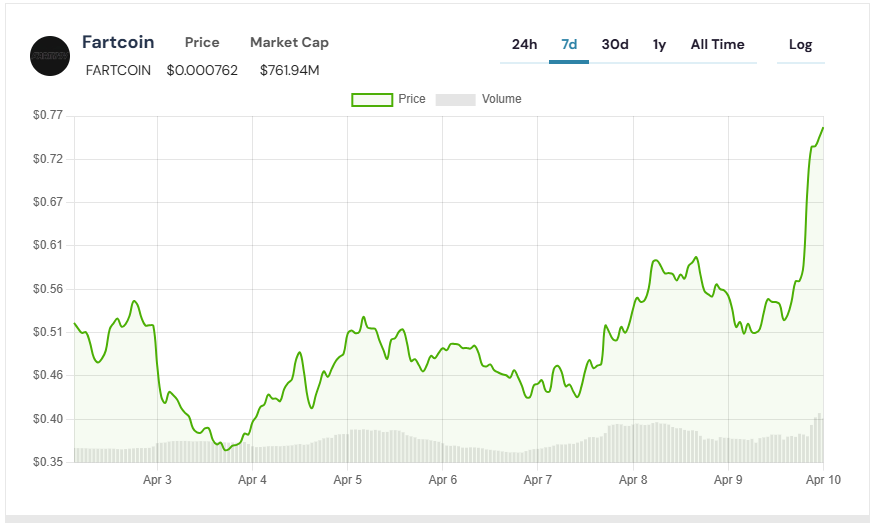Screen dimensions: 870x525
Task: Click the Apr 9 x-axis label
Action: click(728, 479)
